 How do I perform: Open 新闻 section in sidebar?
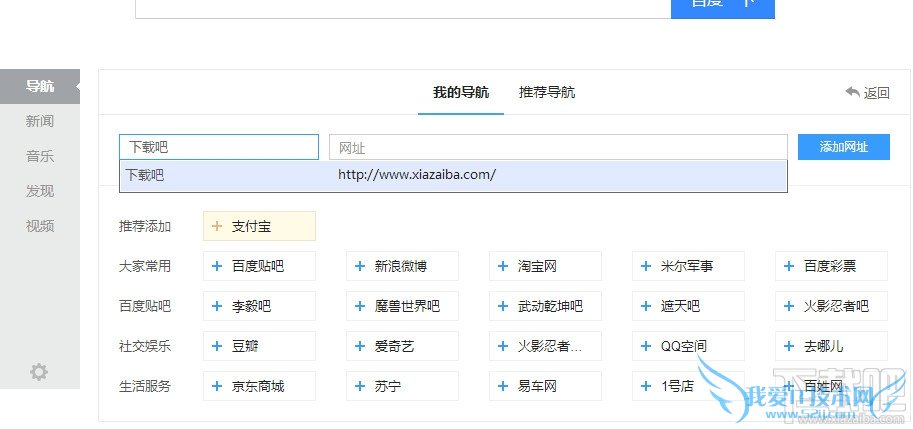pos(40,121)
